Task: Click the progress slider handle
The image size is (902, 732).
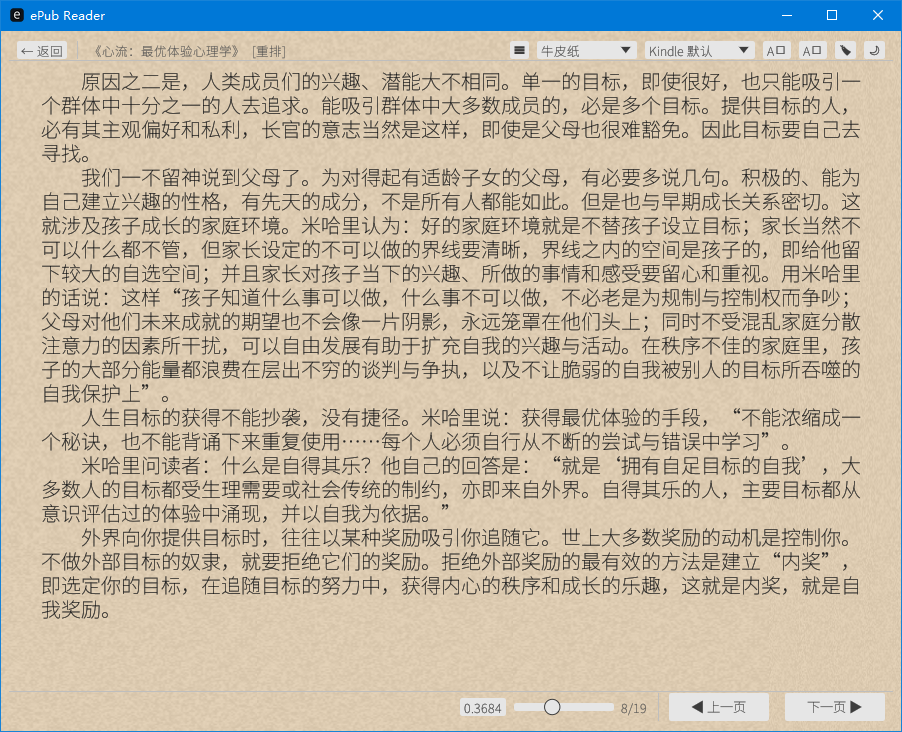Action: [x=552, y=707]
